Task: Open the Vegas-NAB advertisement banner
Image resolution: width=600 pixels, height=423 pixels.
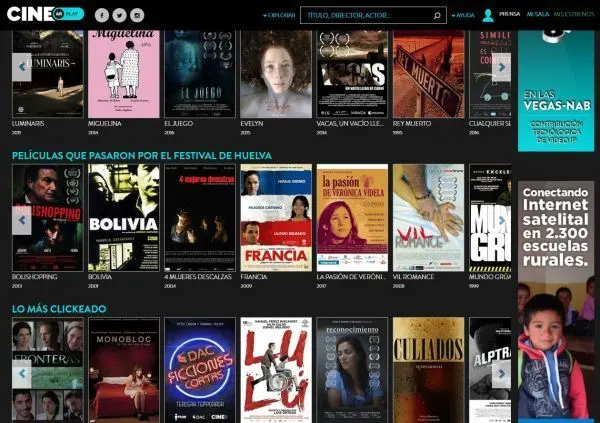Action: click(556, 91)
